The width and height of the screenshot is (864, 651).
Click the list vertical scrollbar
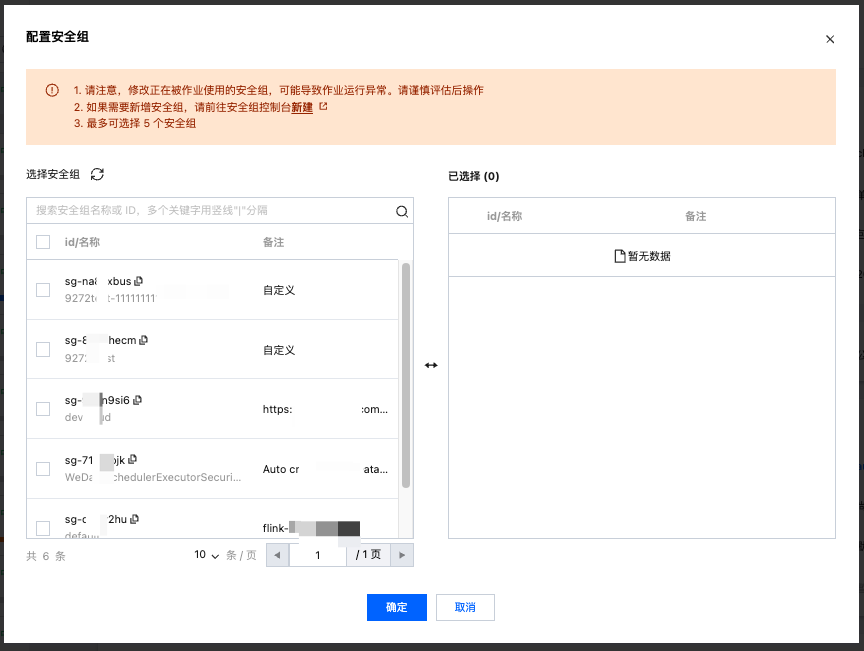(x=406, y=375)
